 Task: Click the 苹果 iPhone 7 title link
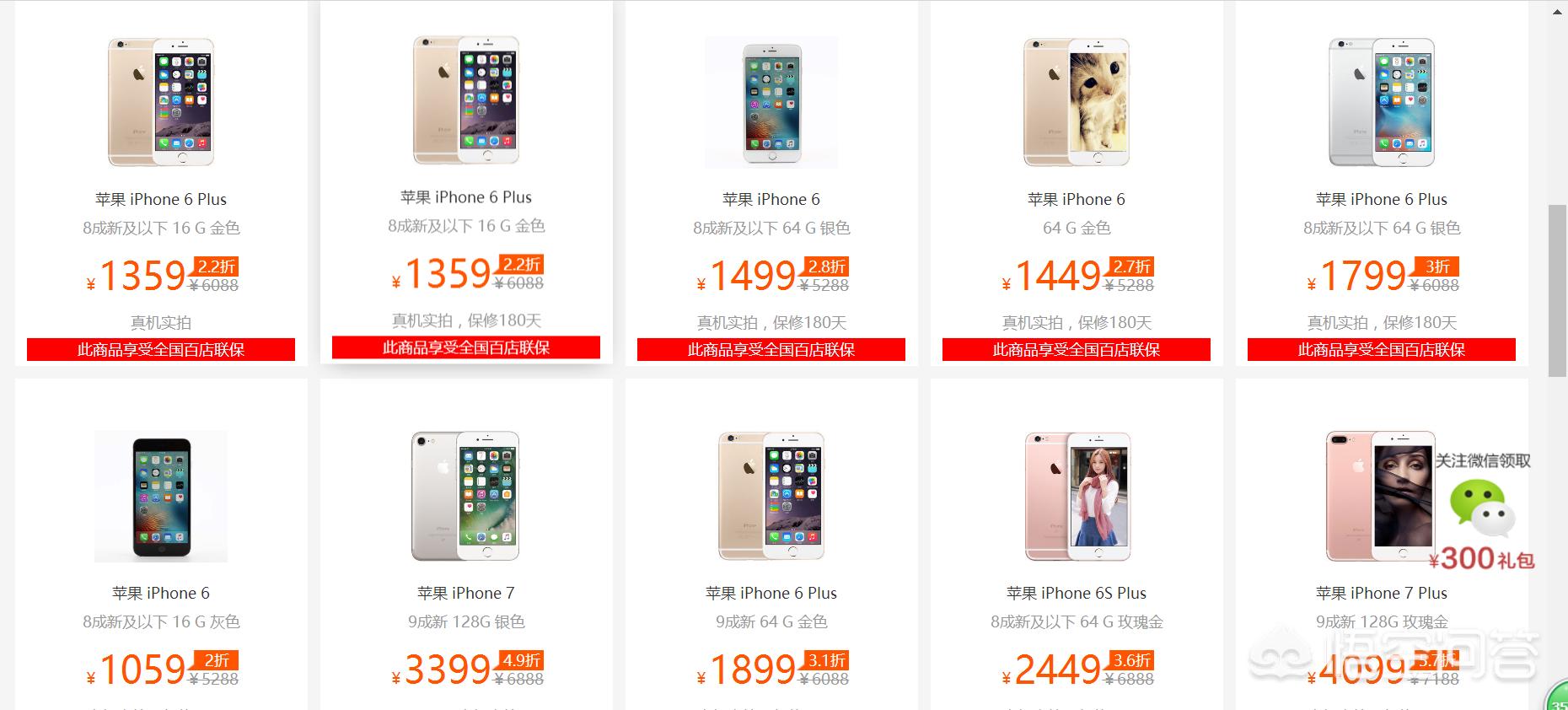point(466,593)
